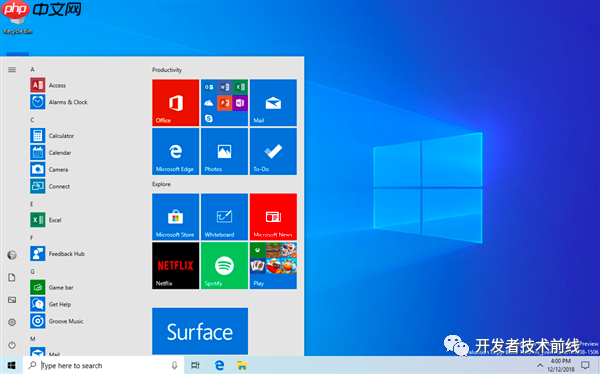600x374 pixels.
Task: Open the taskbar clock and date
Action: (561, 365)
